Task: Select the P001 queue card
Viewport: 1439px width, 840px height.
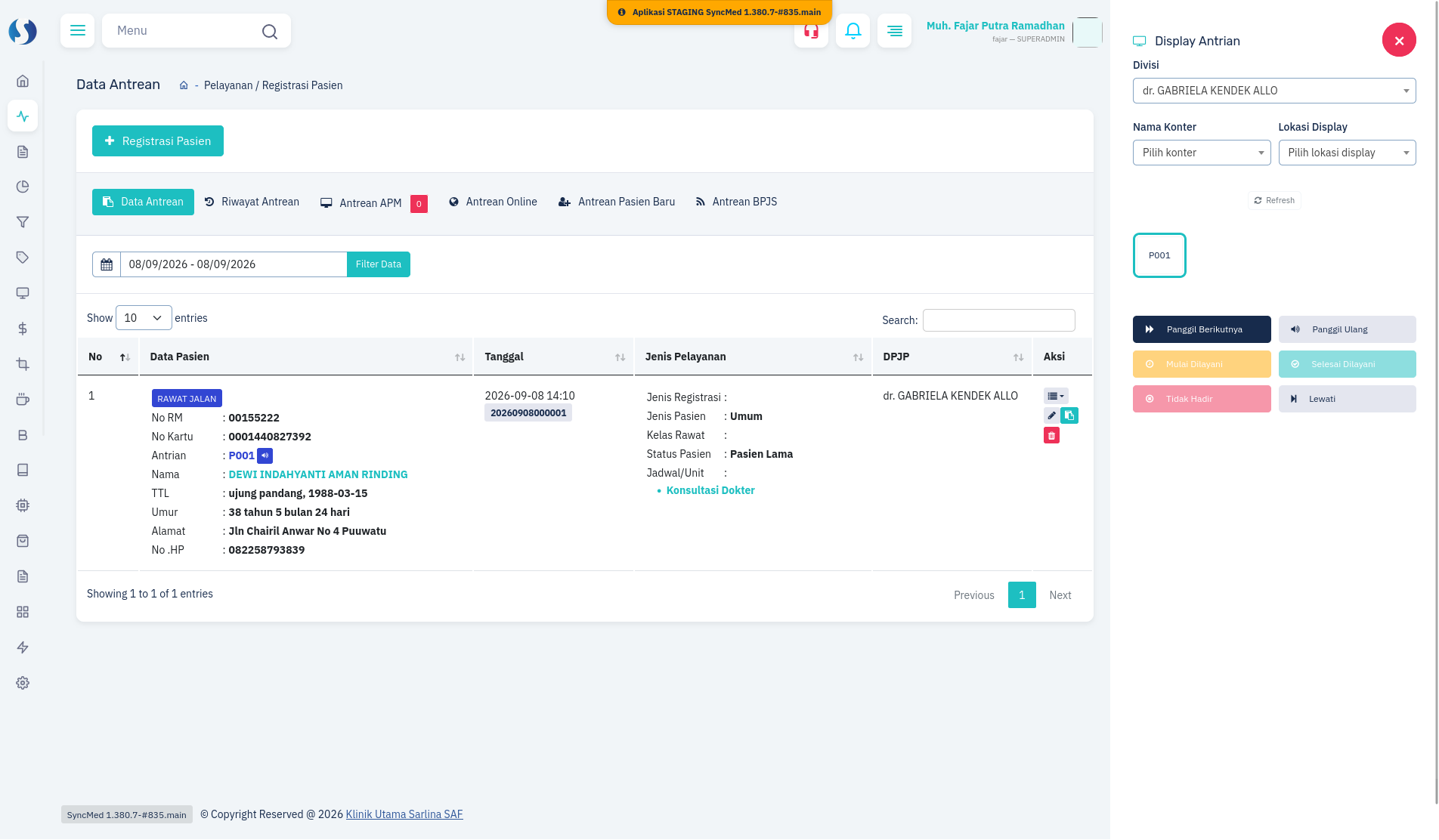Action: pos(1159,255)
